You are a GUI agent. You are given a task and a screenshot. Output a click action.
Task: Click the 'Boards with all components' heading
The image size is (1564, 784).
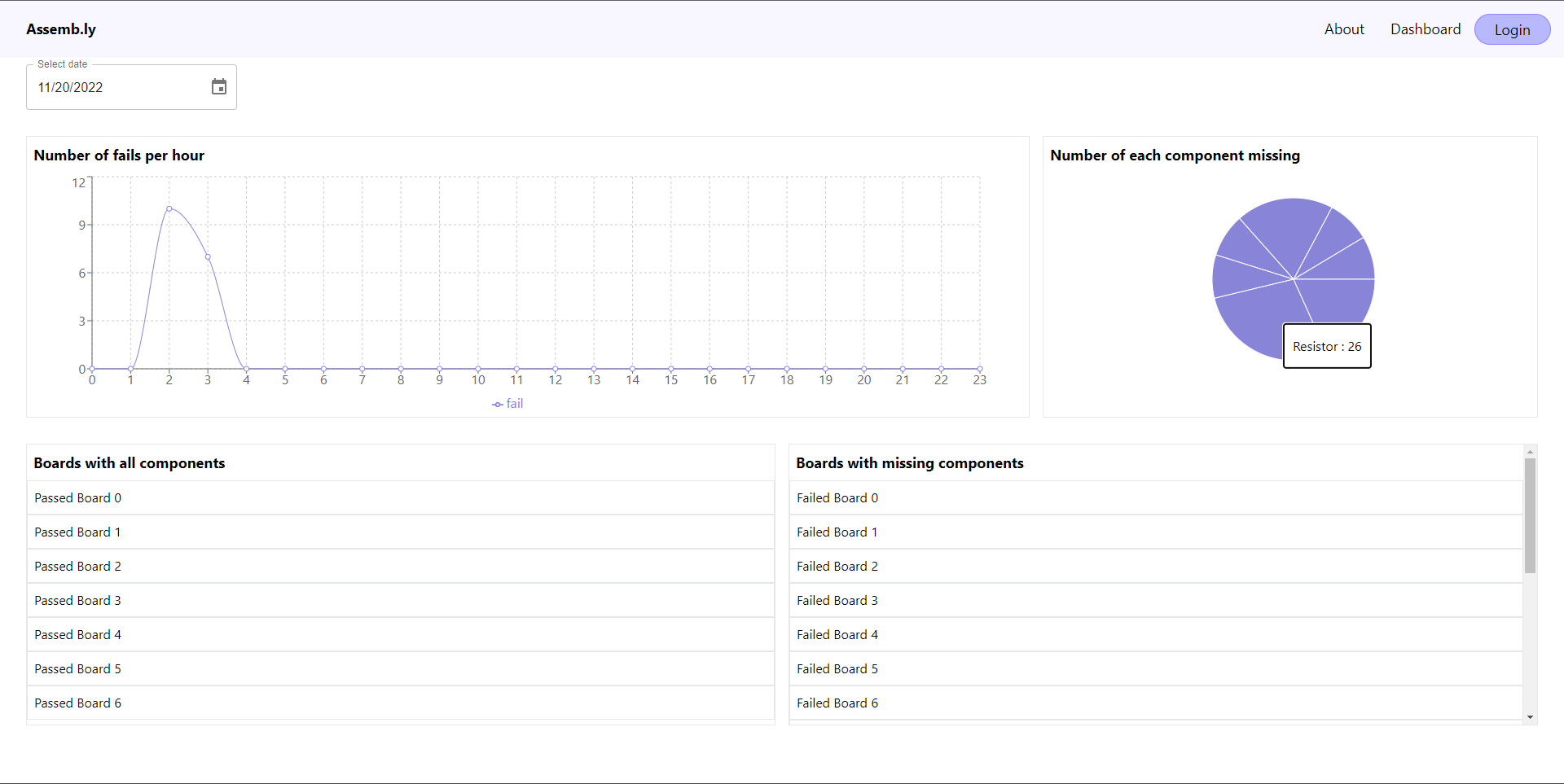pyautogui.click(x=130, y=463)
